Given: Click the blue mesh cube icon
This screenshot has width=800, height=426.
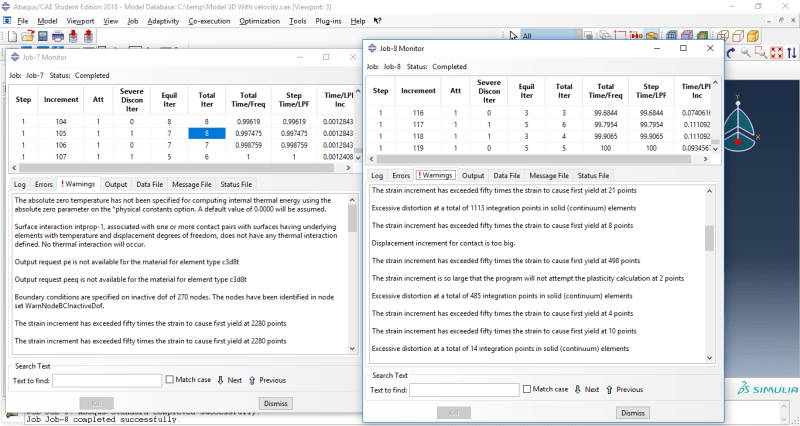Looking at the screenshot, I should click(672, 36).
